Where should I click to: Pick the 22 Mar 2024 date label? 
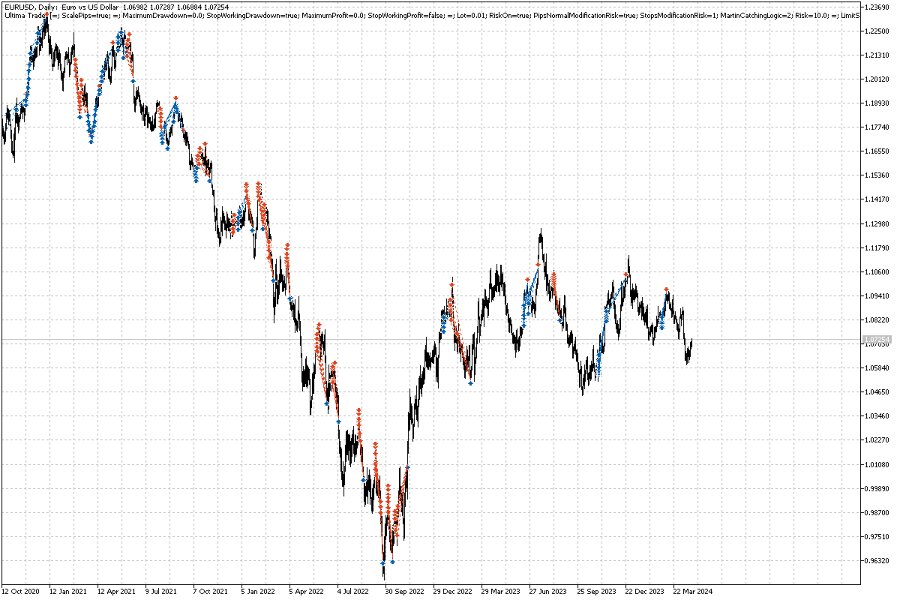click(693, 591)
